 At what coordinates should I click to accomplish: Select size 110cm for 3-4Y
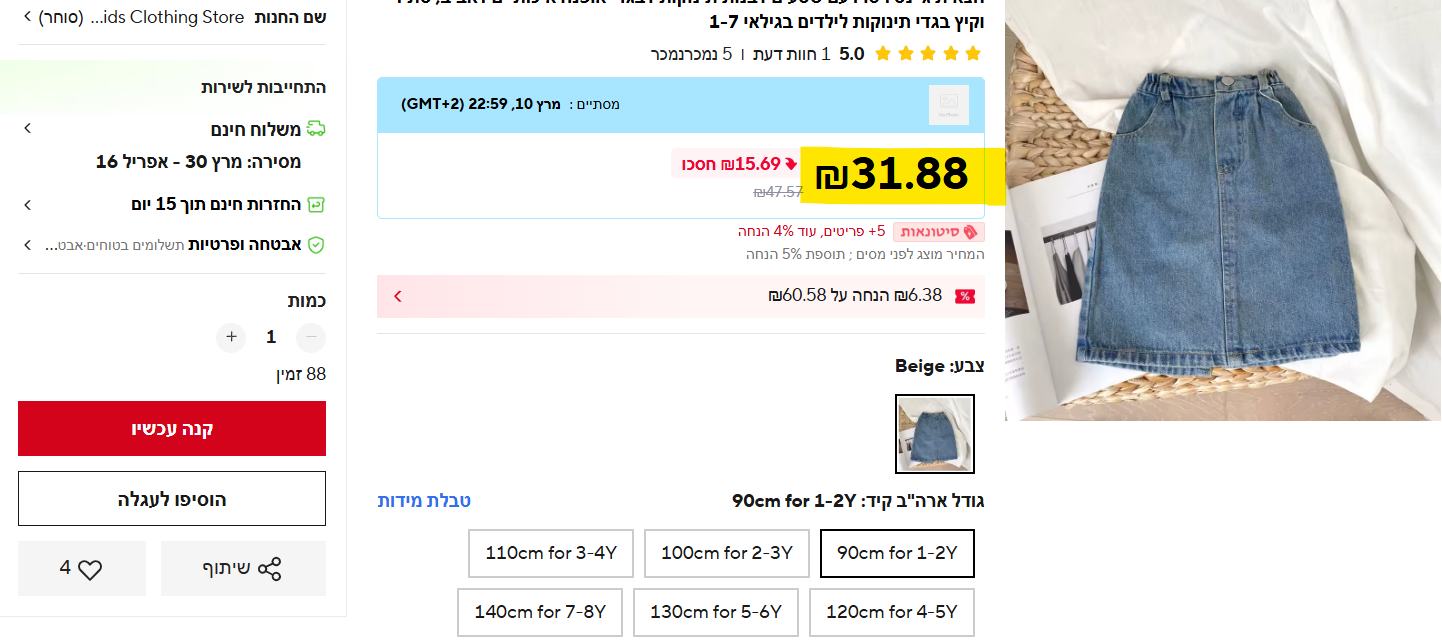(551, 553)
